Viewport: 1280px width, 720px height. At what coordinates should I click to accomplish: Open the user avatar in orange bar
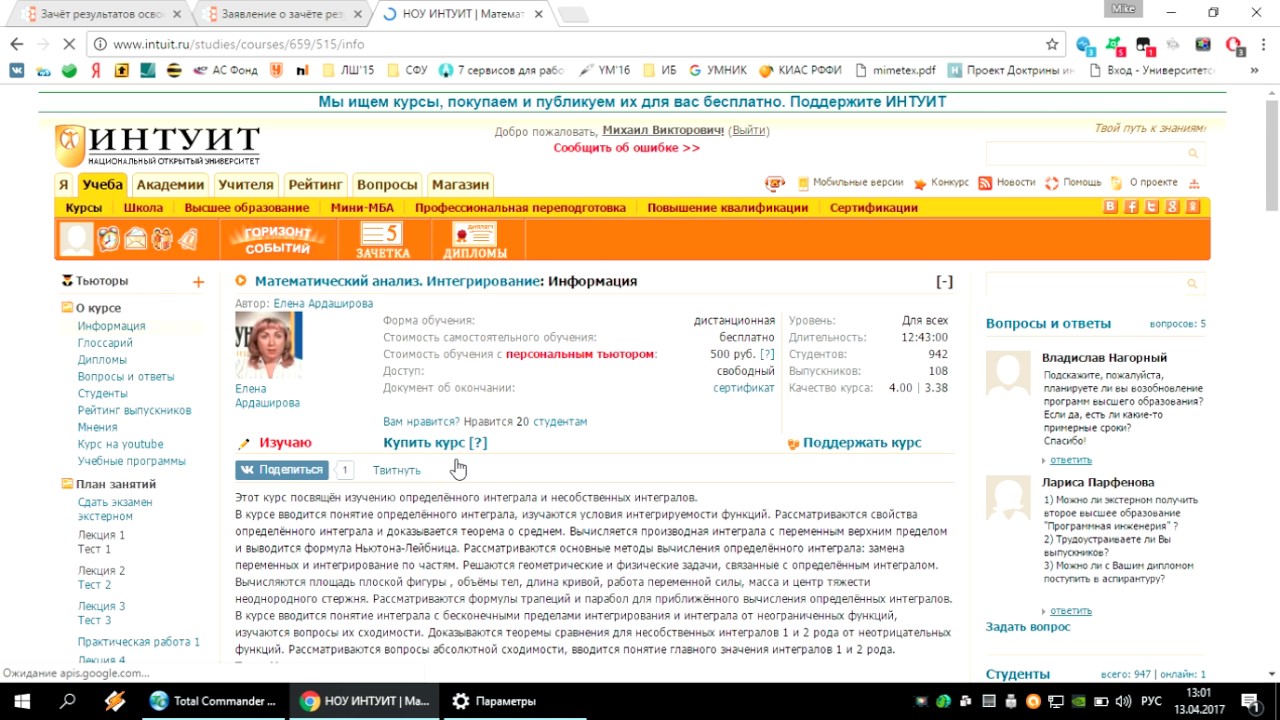(x=76, y=239)
